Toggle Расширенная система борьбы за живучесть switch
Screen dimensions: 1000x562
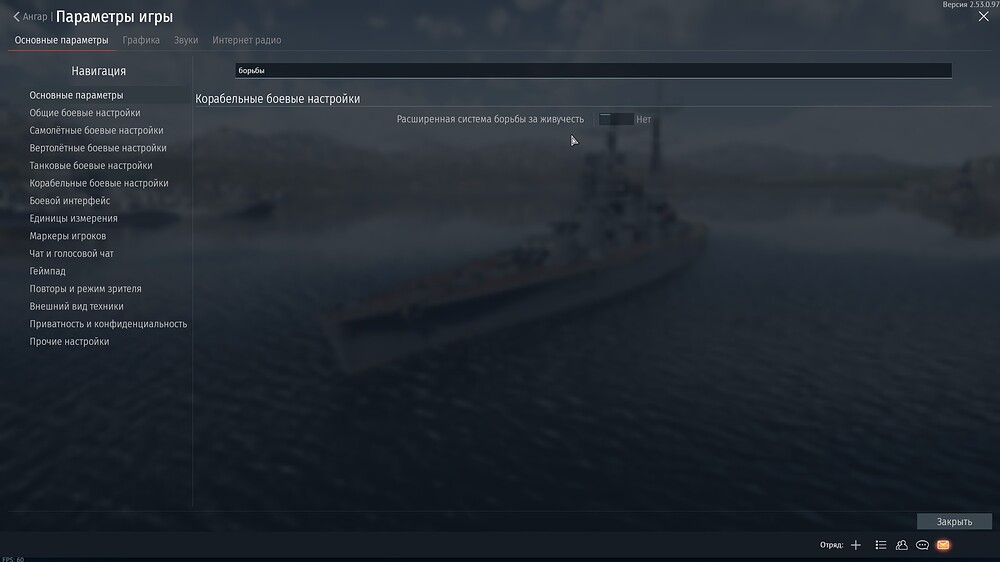click(x=616, y=119)
